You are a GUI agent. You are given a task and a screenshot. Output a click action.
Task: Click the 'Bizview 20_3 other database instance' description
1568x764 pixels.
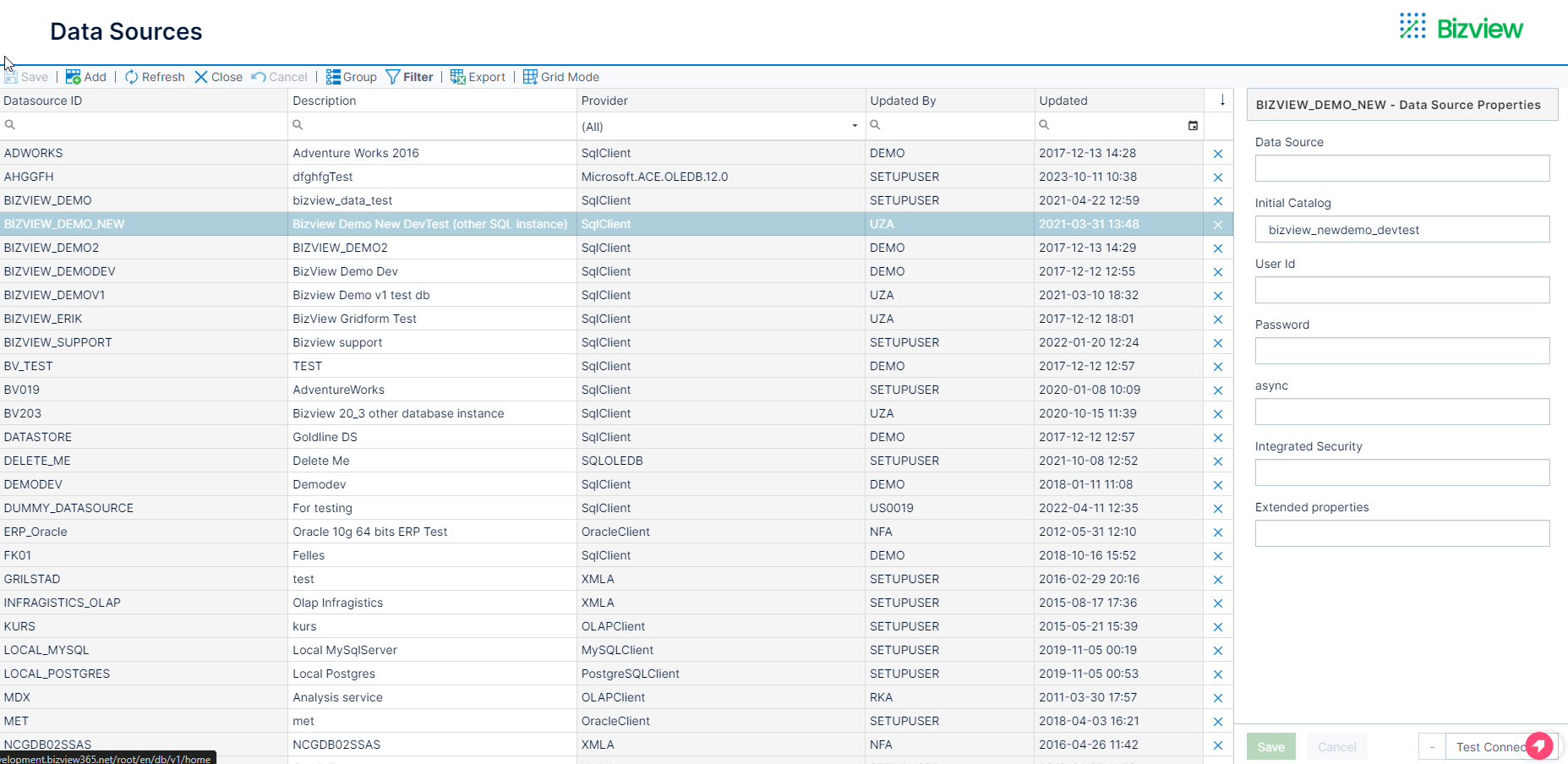click(x=398, y=413)
